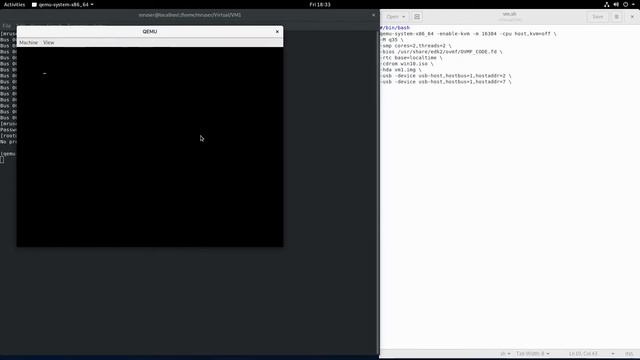Click the '-hda vm1.img' line

pyautogui.click(x=401, y=70)
